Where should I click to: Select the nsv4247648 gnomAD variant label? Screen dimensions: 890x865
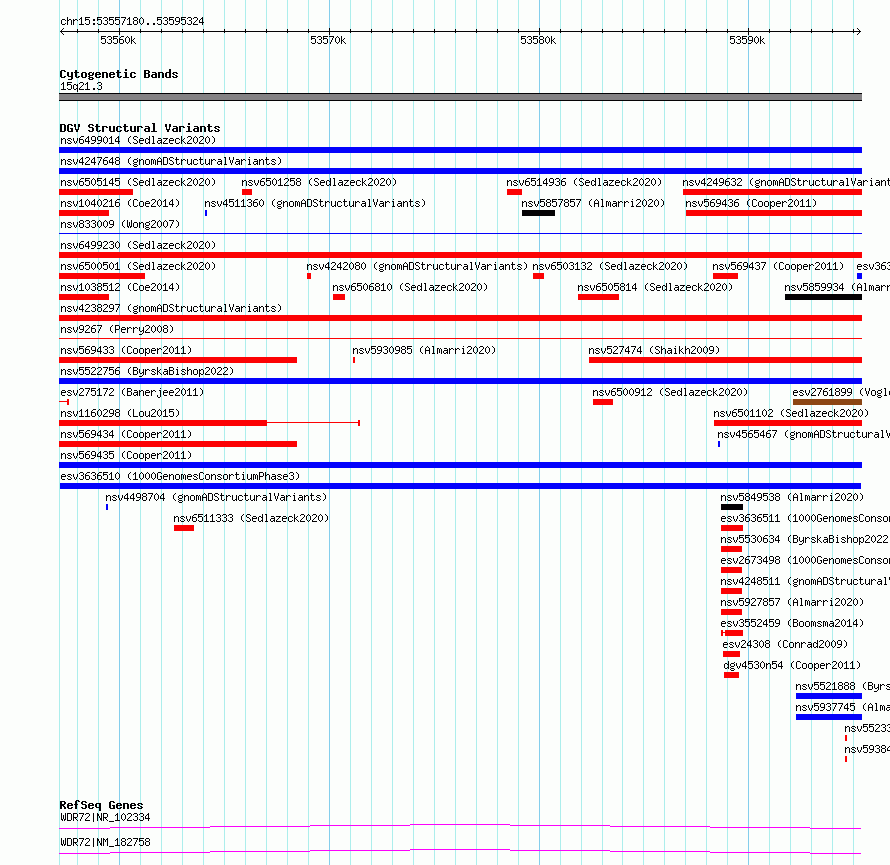pos(171,161)
